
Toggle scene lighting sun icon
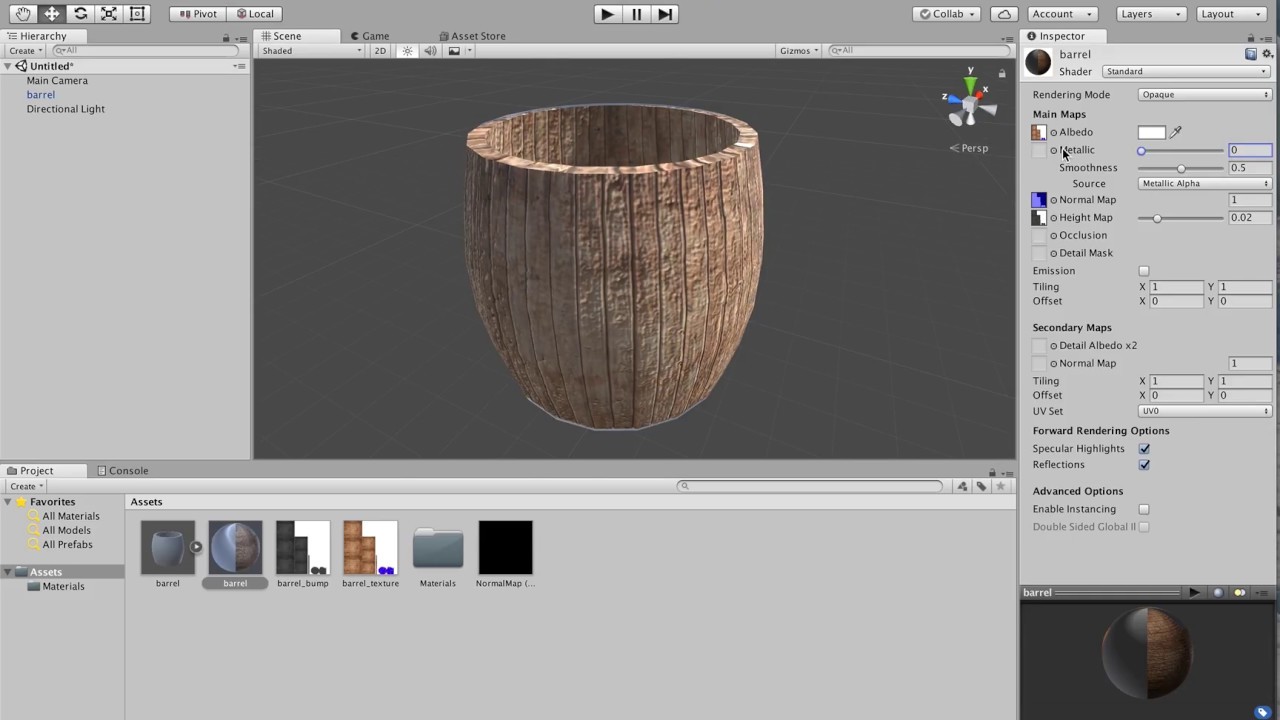coord(407,51)
